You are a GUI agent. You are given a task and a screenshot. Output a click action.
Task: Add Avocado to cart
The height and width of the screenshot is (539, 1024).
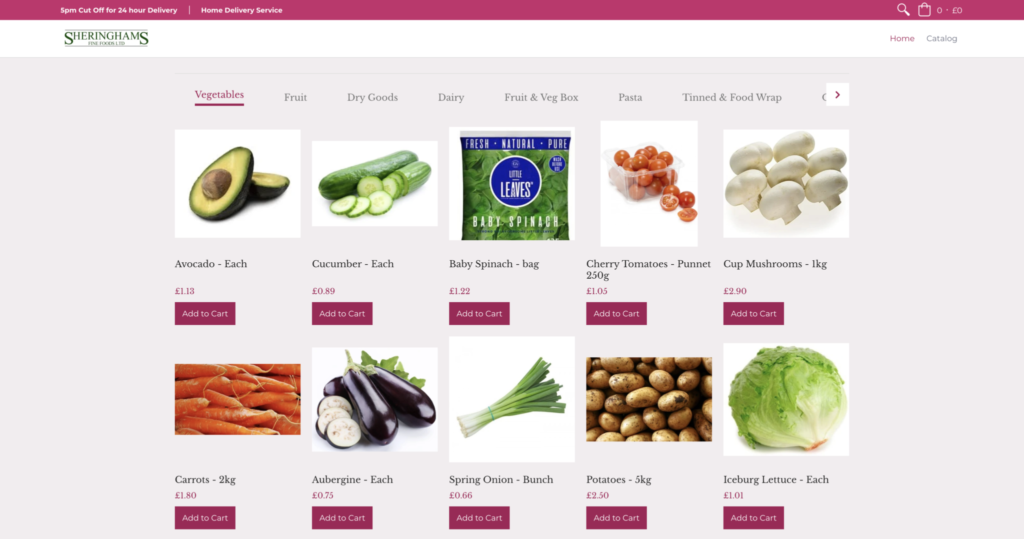pos(204,314)
